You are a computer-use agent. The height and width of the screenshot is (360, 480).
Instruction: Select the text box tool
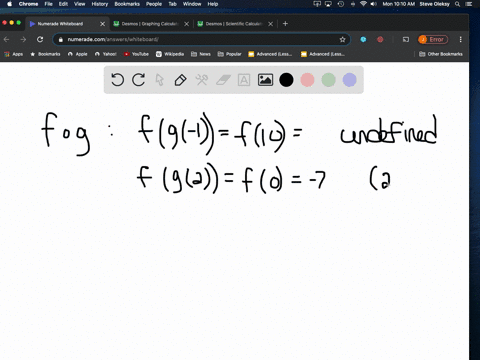pos(244,80)
